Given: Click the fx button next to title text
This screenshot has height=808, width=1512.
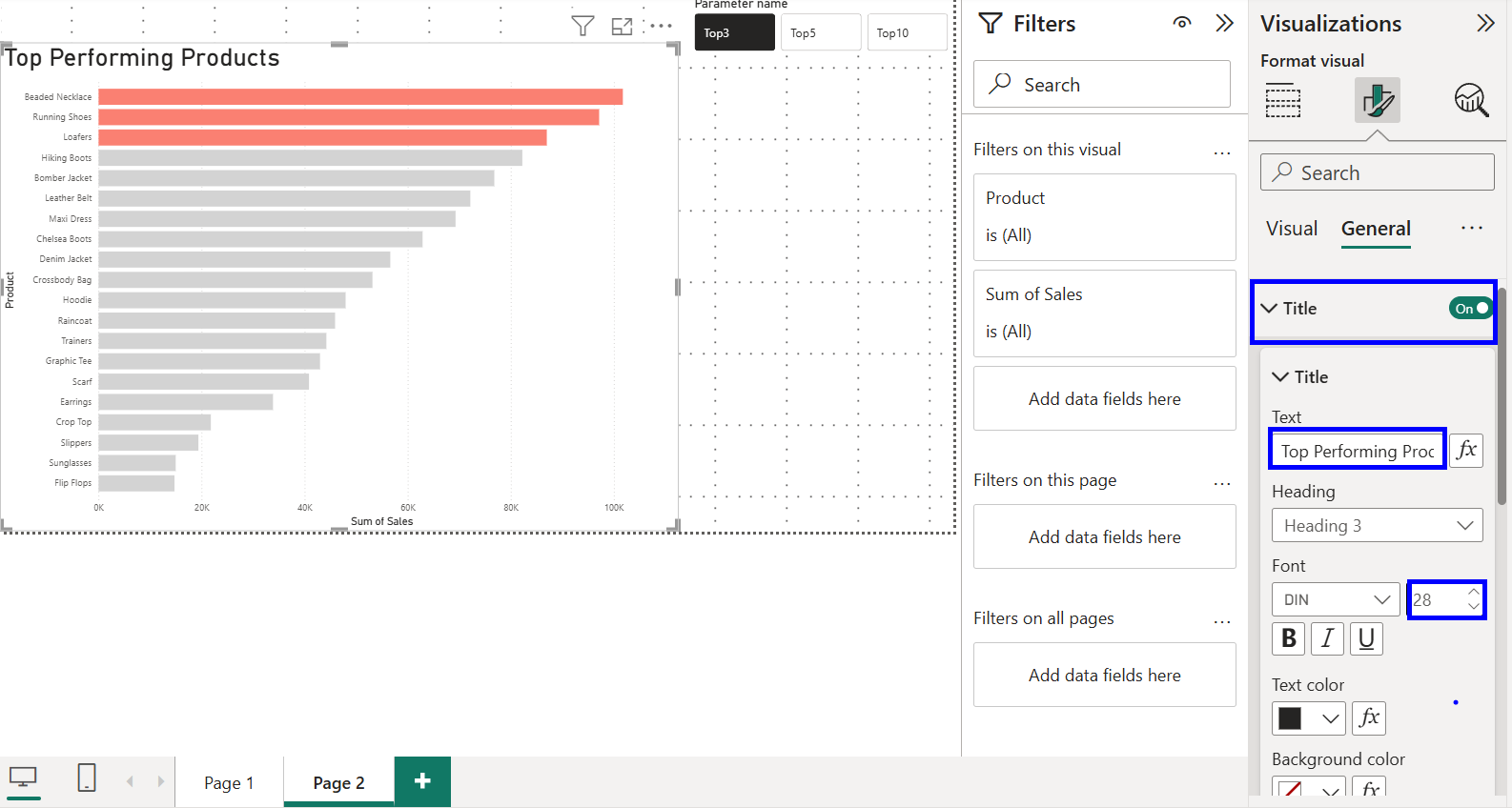Looking at the screenshot, I should (x=1466, y=450).
